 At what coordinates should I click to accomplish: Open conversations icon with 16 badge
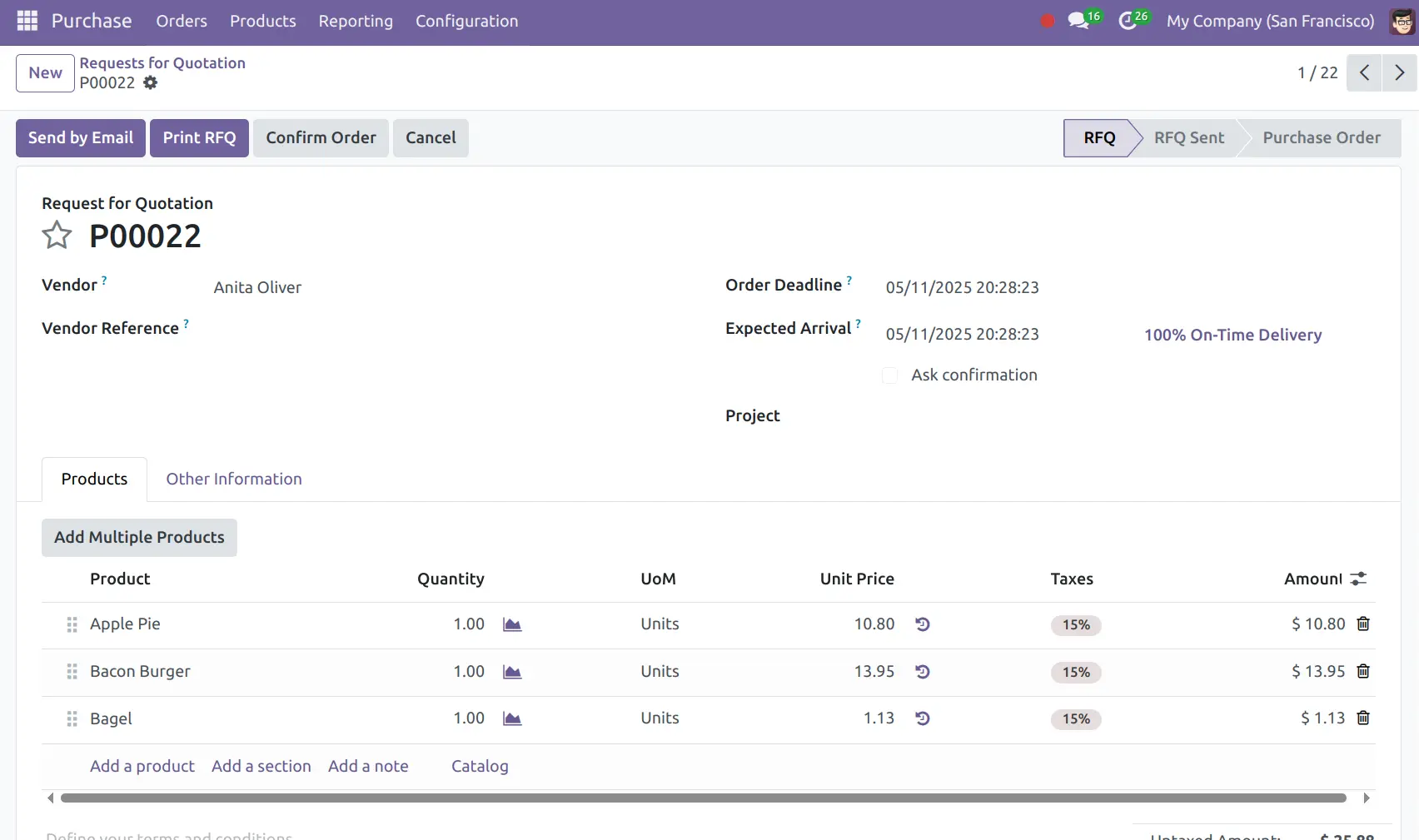click(1084, 20)
